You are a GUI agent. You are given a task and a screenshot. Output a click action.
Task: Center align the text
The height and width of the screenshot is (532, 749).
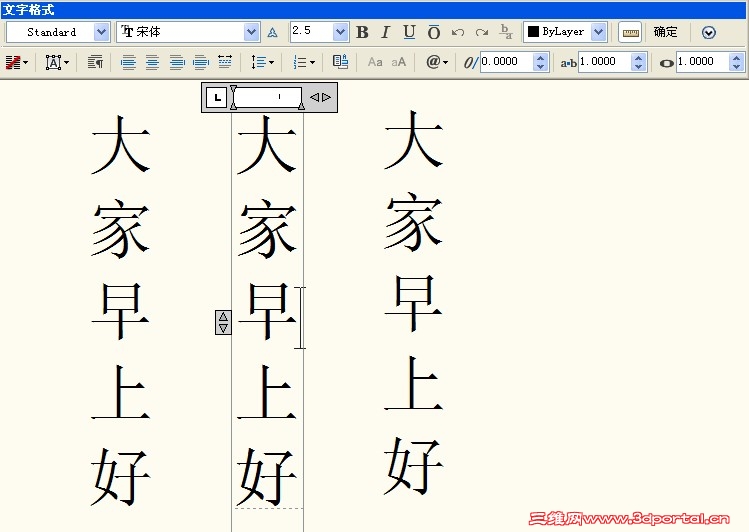pyautogui.click(x=152, y=62)
